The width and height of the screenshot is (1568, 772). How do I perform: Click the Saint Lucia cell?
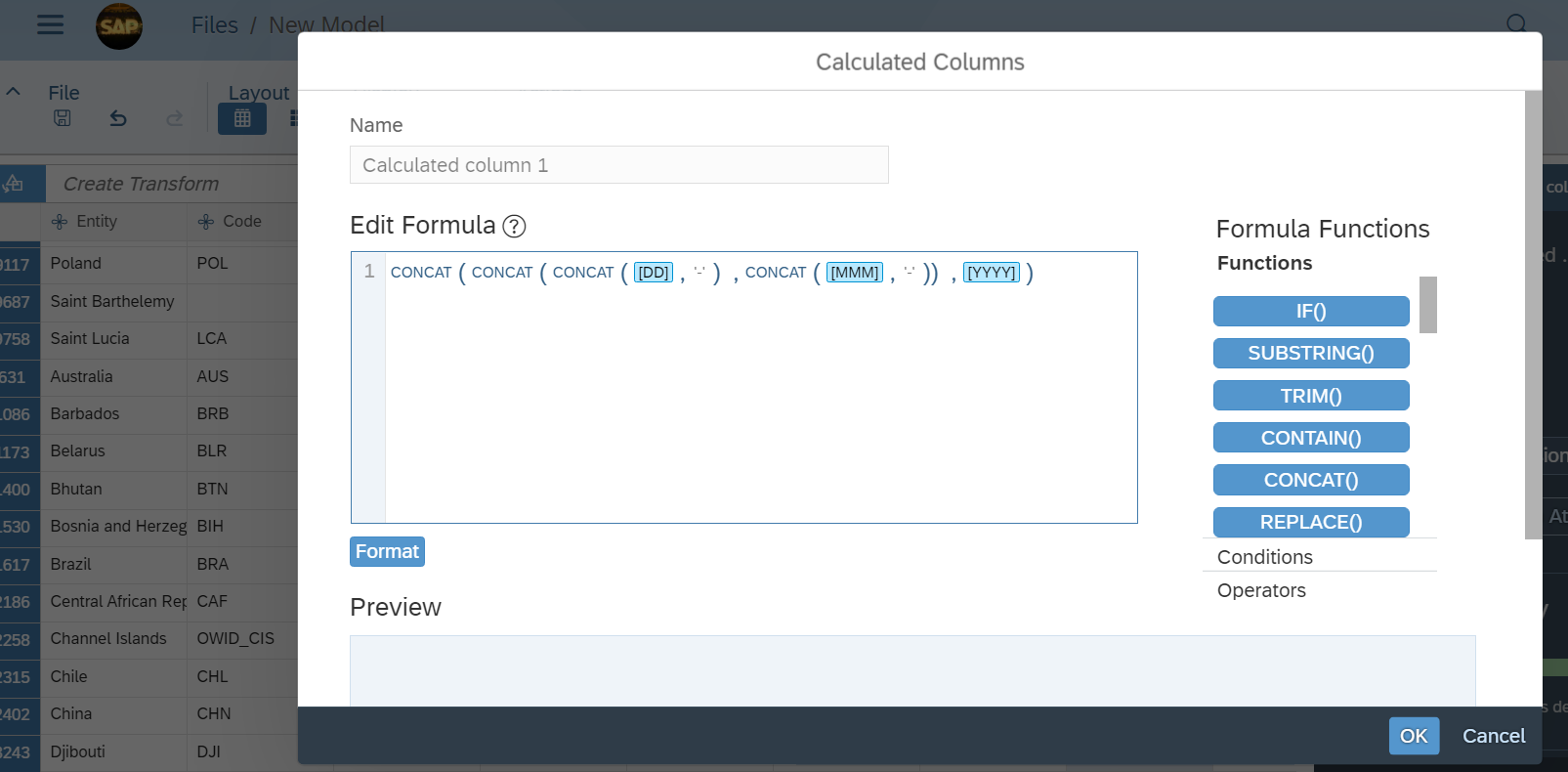click(x=113, y=339)
